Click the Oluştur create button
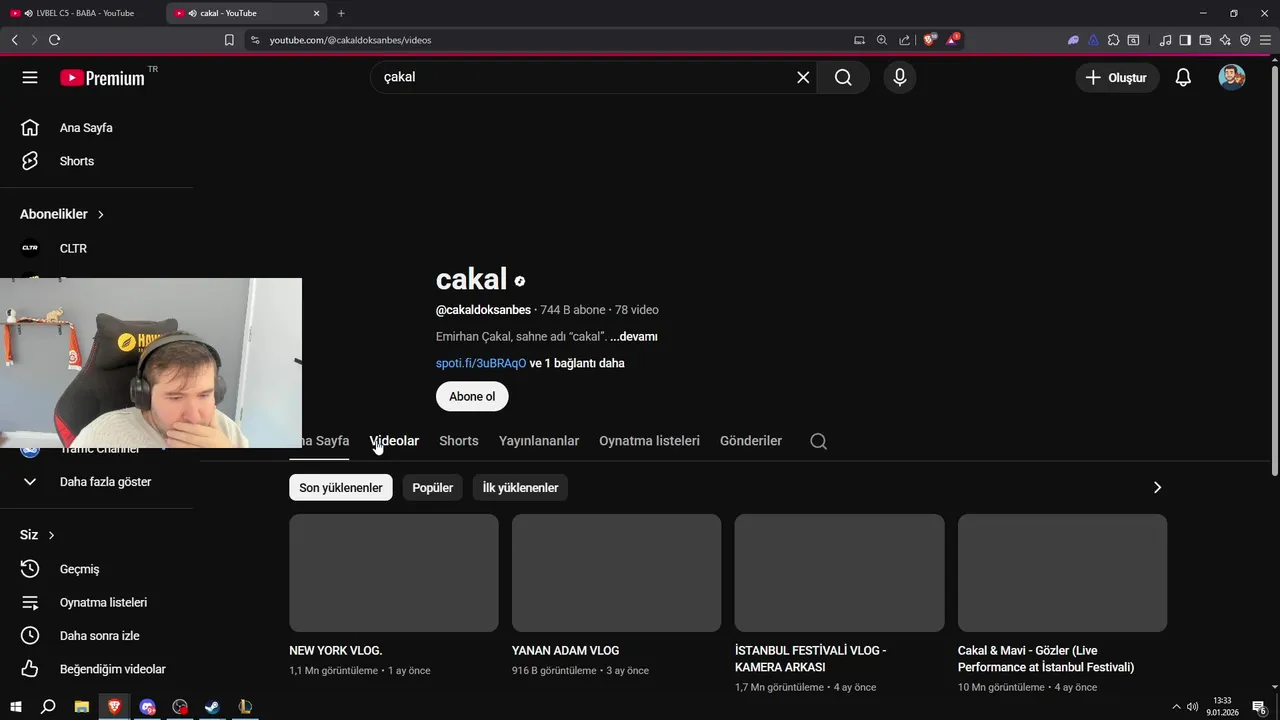This screenshot has height=720, width=1280. [x=1117, y=77]
